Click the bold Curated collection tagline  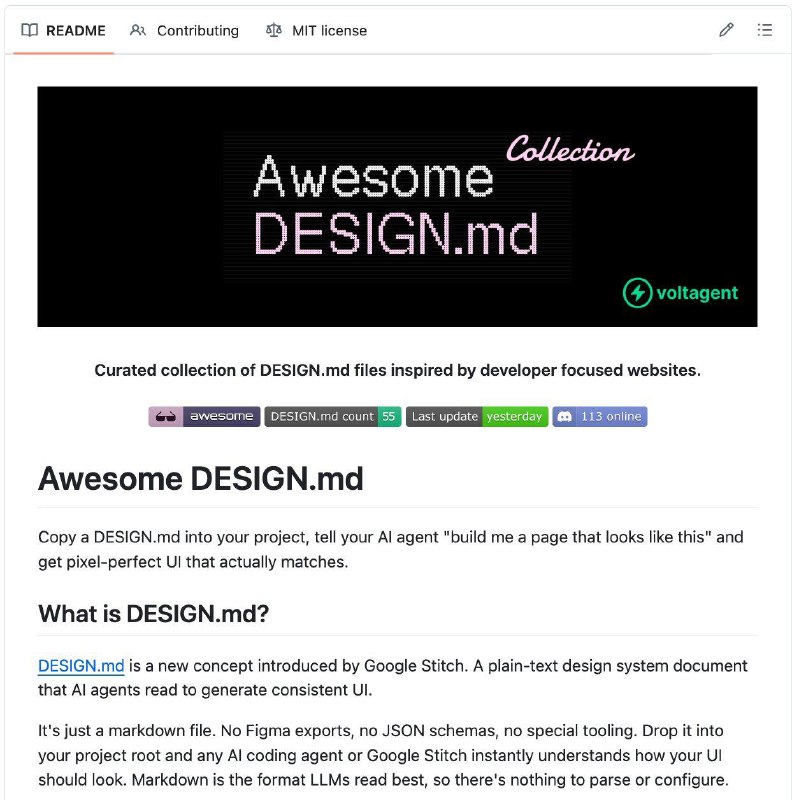[x=397, y=370]
